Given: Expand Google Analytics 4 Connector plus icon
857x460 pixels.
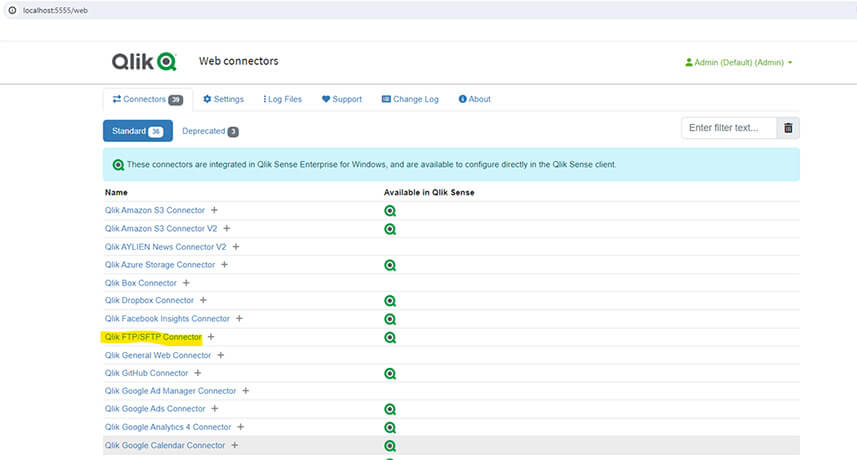Looking at the screenshot, I should click(x=241, y=427).
